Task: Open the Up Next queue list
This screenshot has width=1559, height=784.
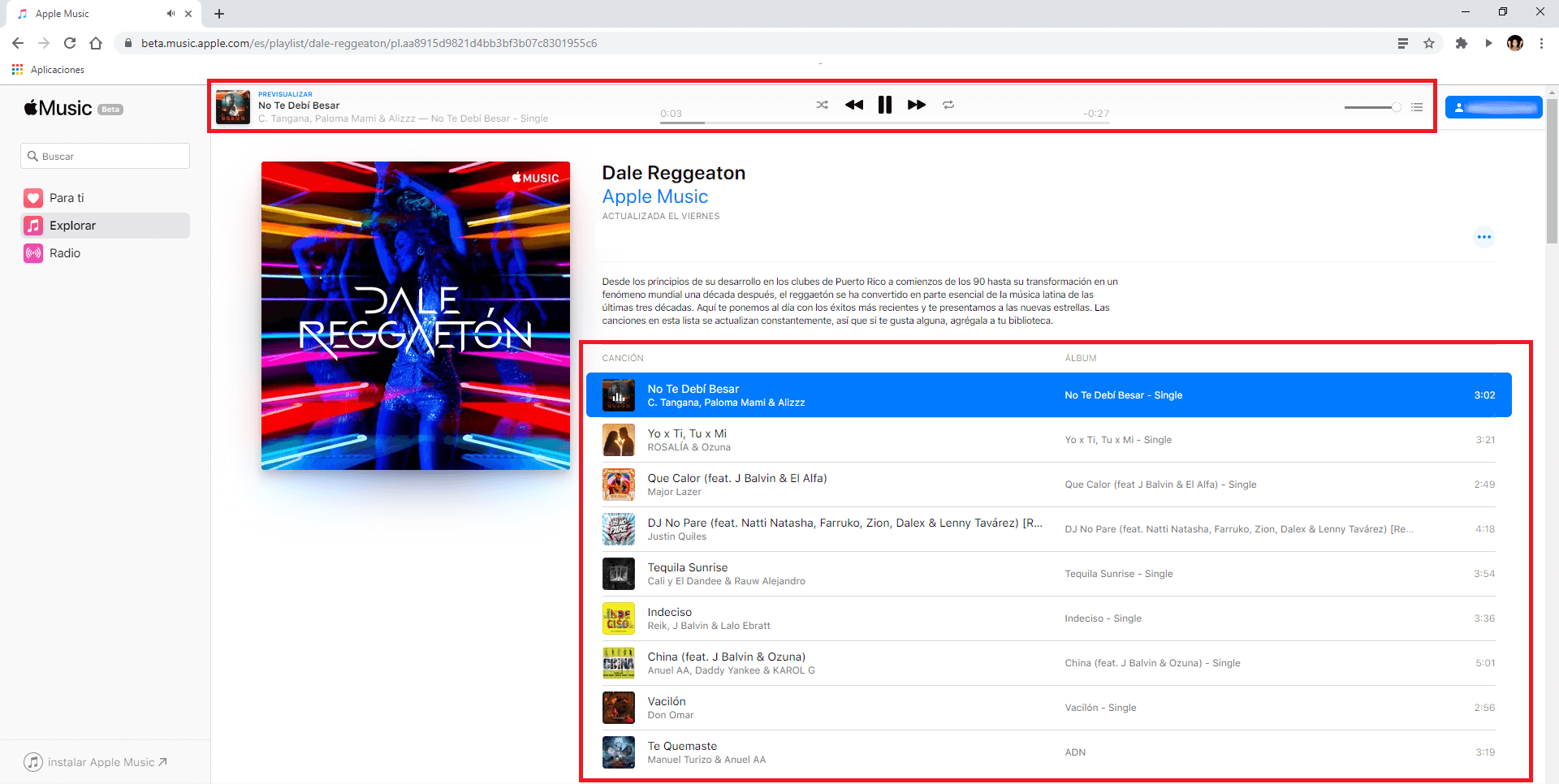Action: (1417, 107)
